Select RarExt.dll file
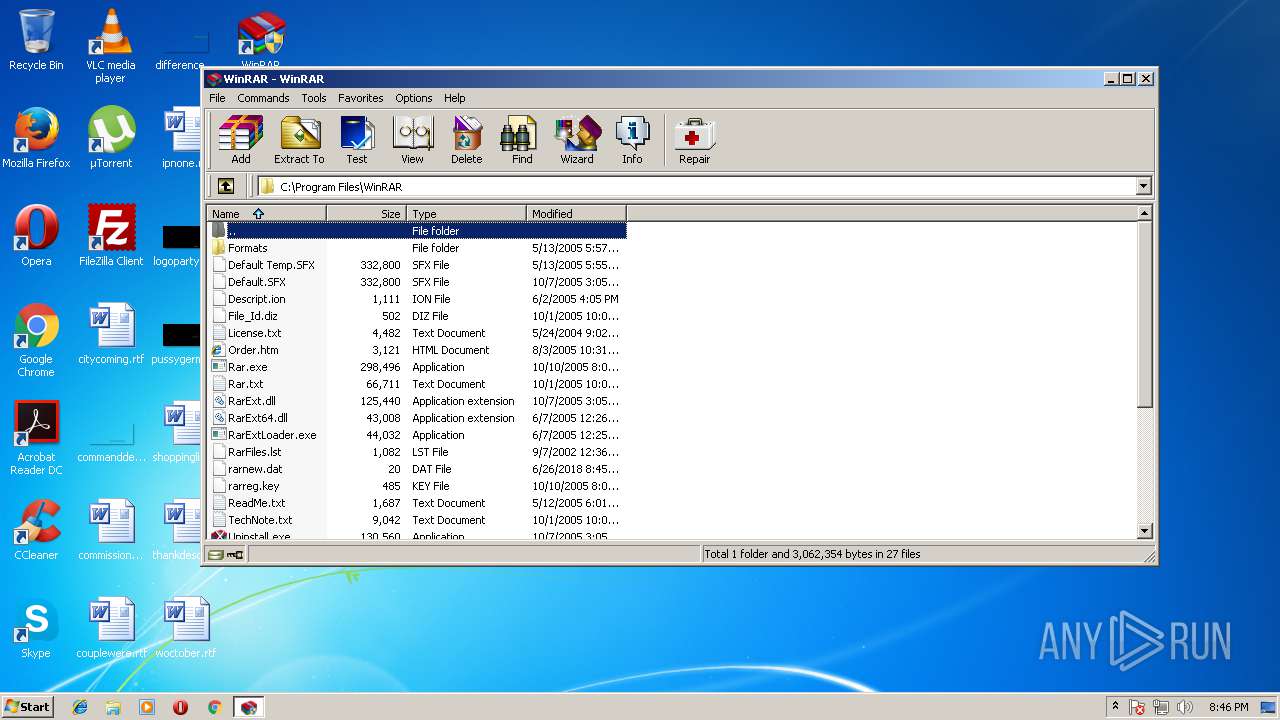1280x720 pixels. pyautogui.click(x=417, y=401)
